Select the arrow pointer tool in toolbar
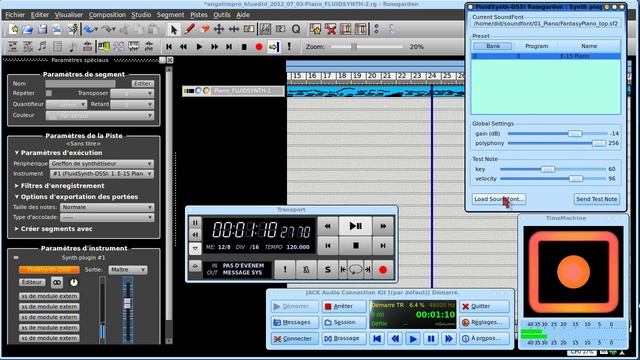Image resolution: width=640 pixels, height=360 pixels. pos(173,29)
